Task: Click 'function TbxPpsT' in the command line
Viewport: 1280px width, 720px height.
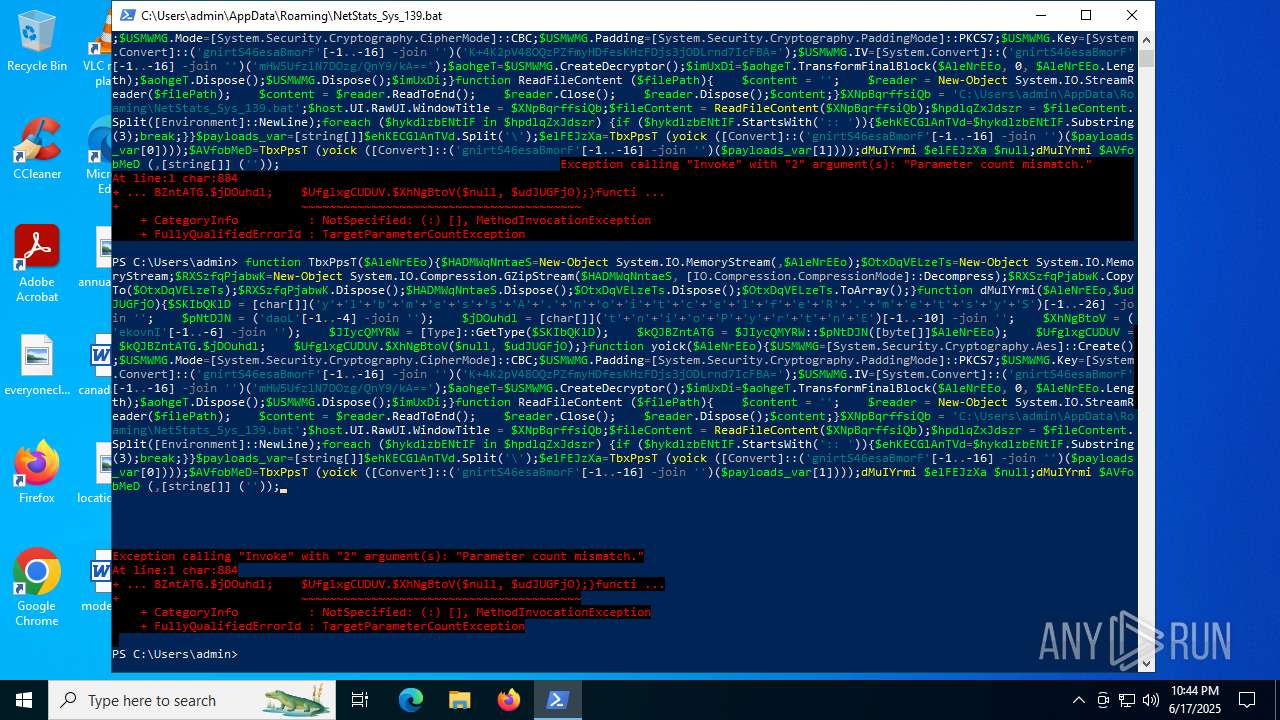Action: click(x=302, y=262)
